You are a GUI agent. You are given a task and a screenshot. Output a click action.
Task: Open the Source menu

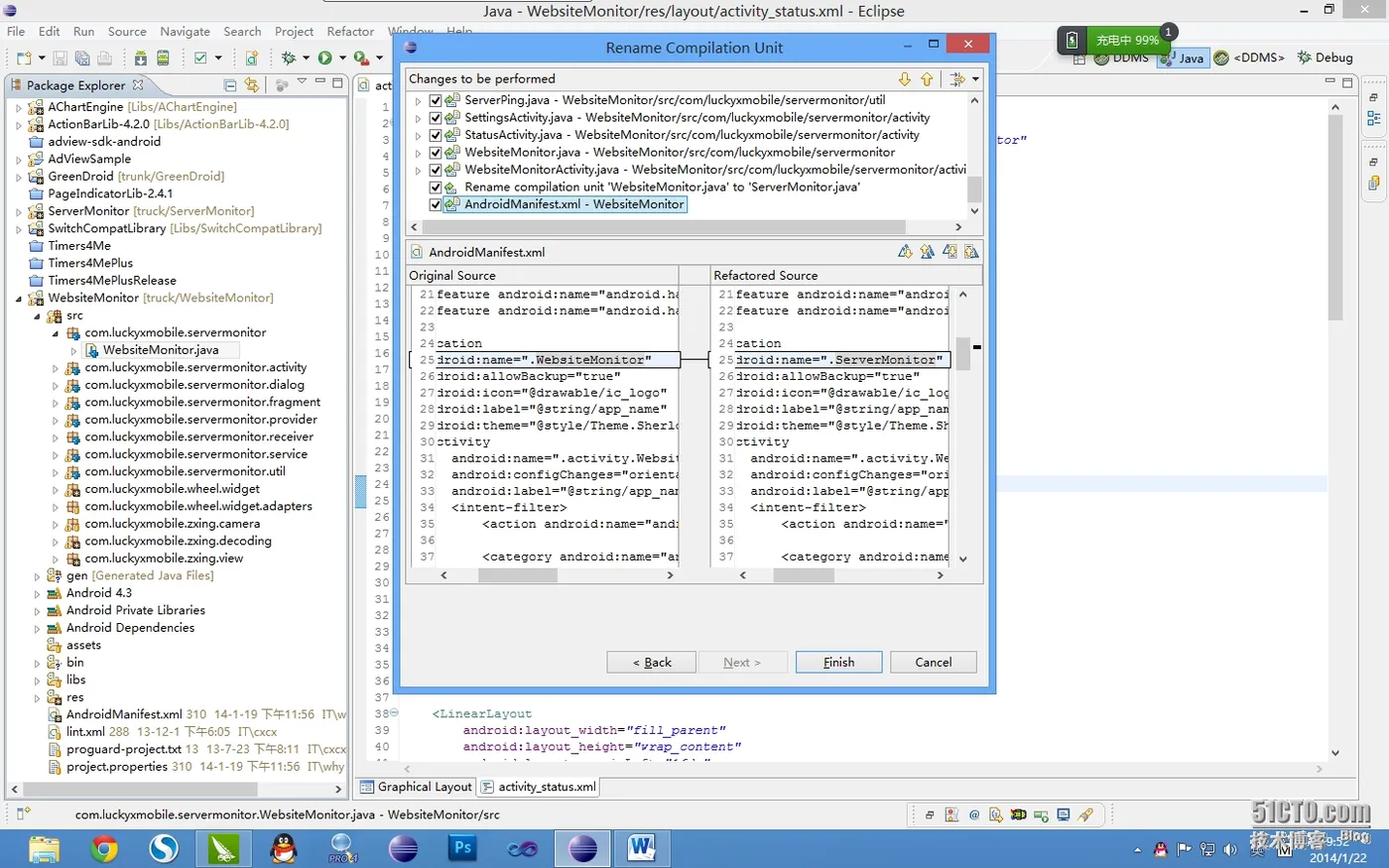127,32
